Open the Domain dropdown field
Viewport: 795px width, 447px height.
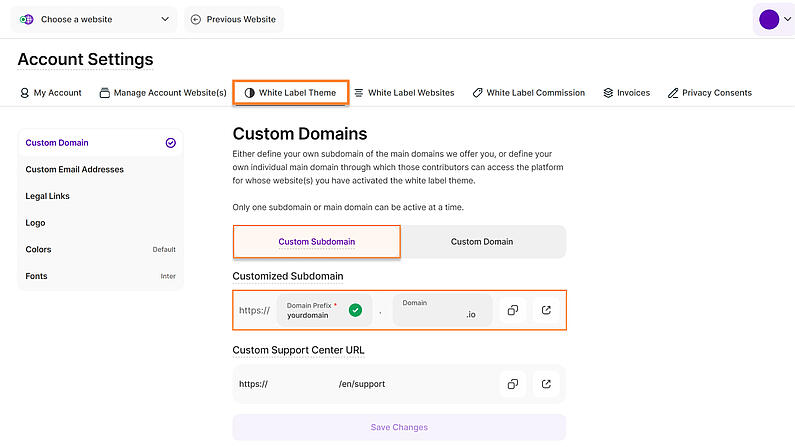(x=442, y=310)
